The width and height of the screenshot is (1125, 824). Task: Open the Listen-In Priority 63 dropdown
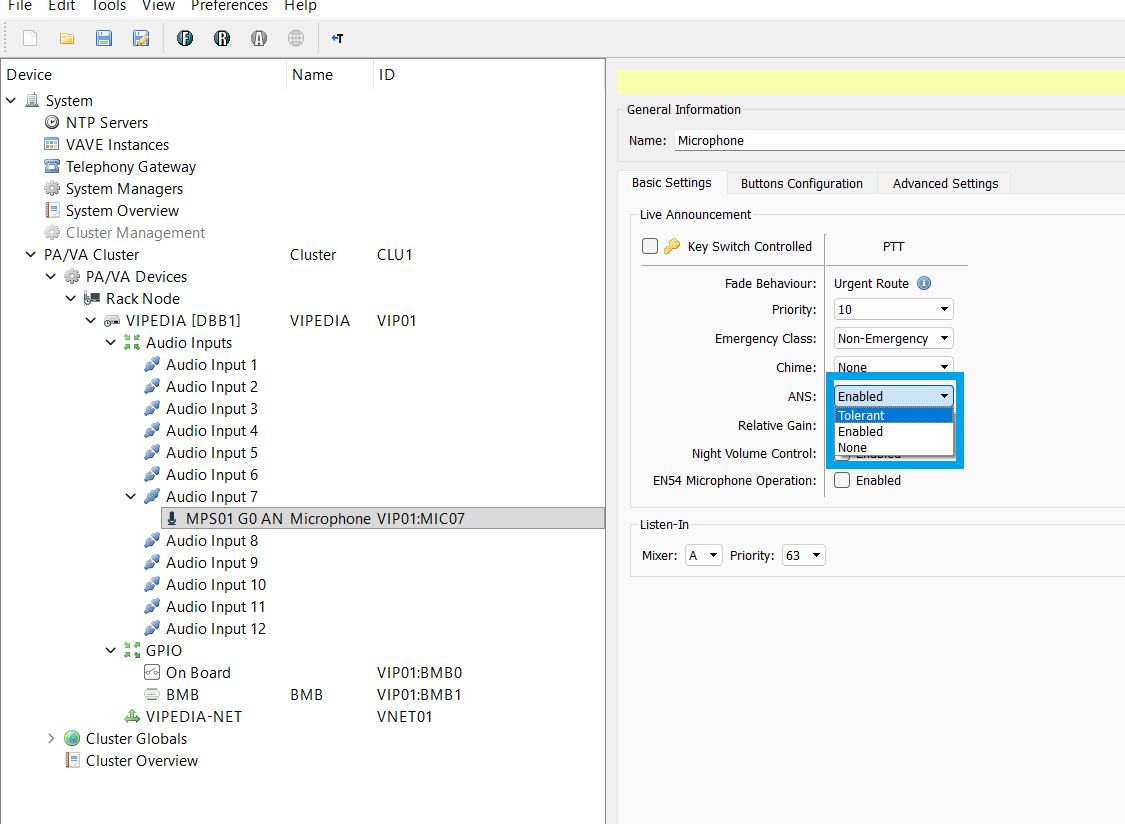point(804,556)
